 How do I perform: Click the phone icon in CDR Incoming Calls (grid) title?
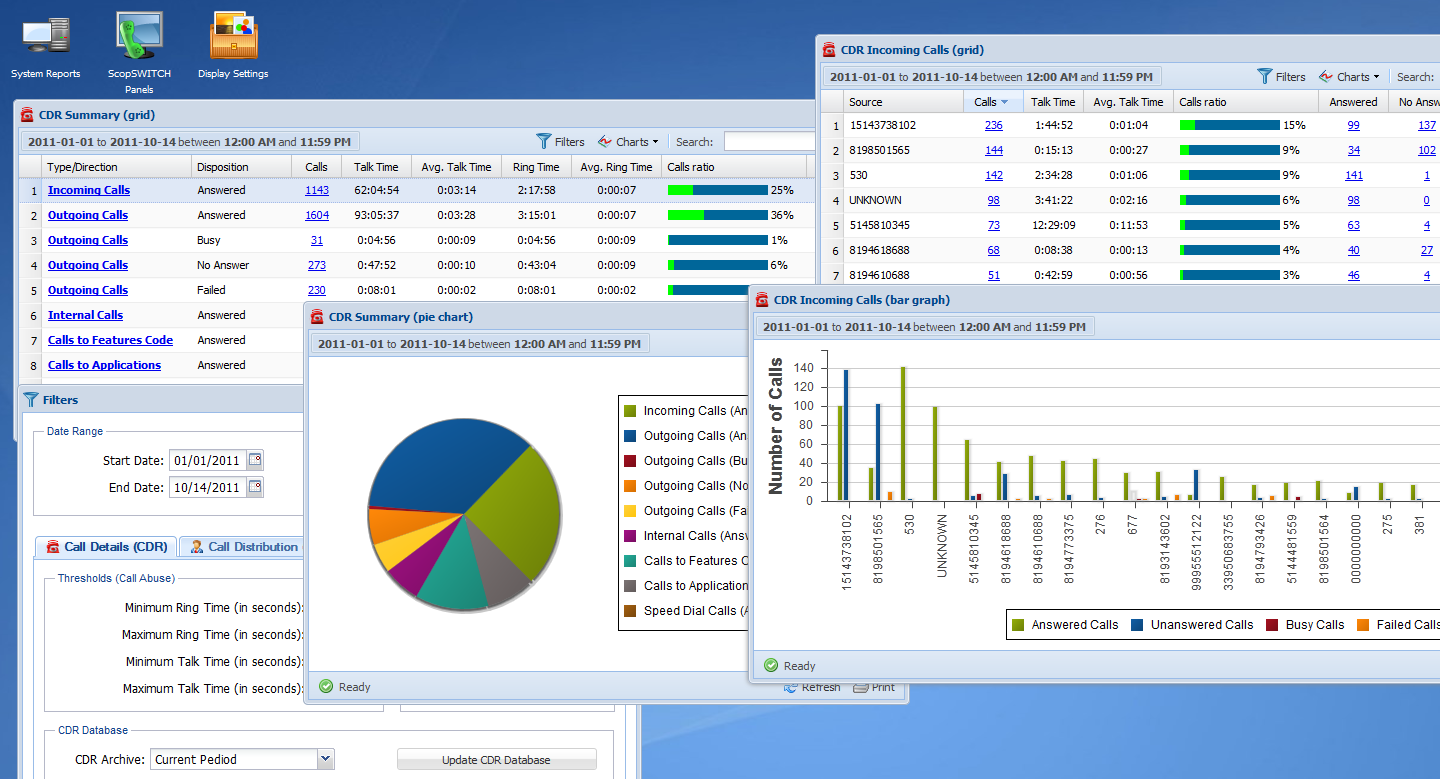click(x=829, y=49)
